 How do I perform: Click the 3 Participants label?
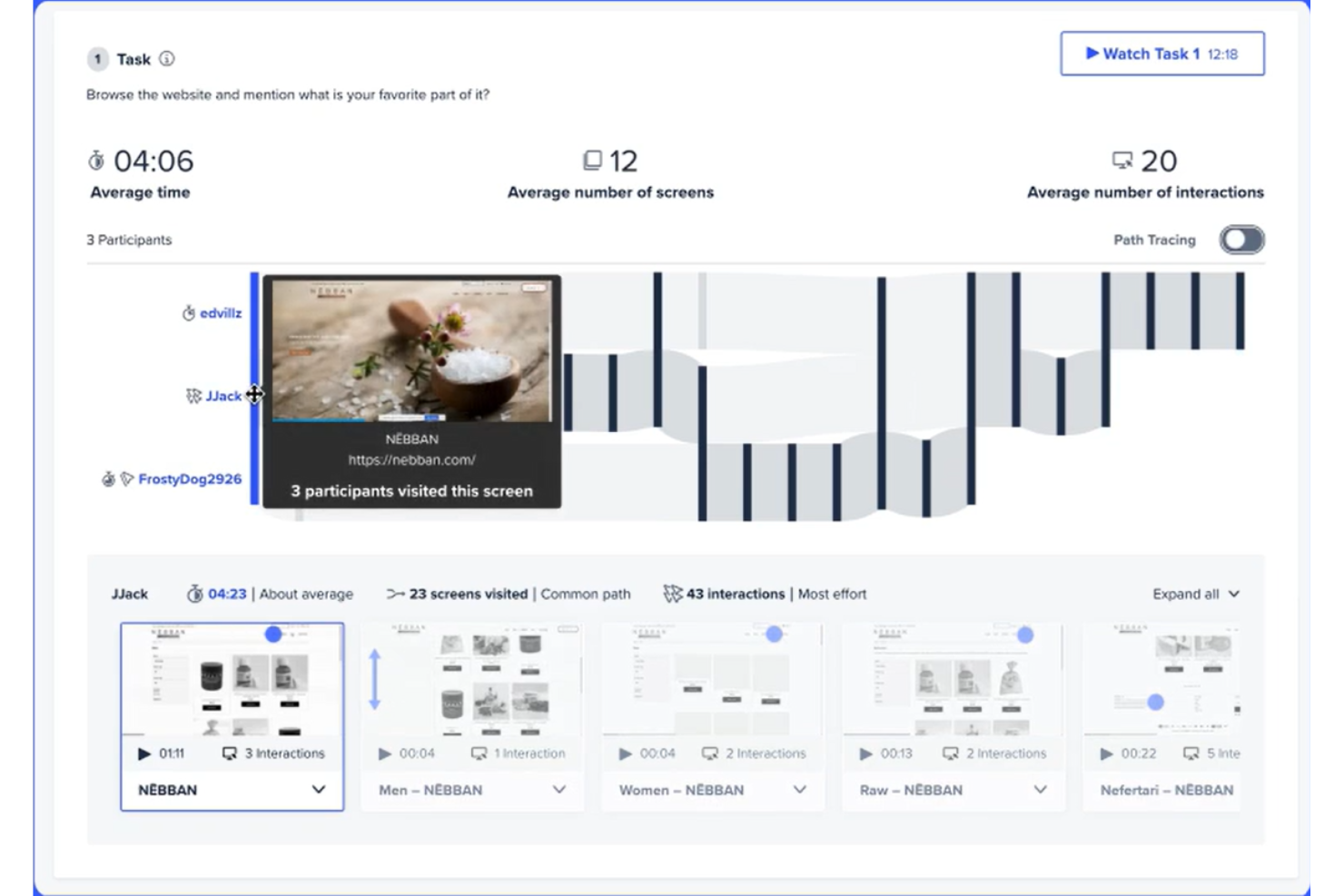pyautogui.click(x=129, y=240)
